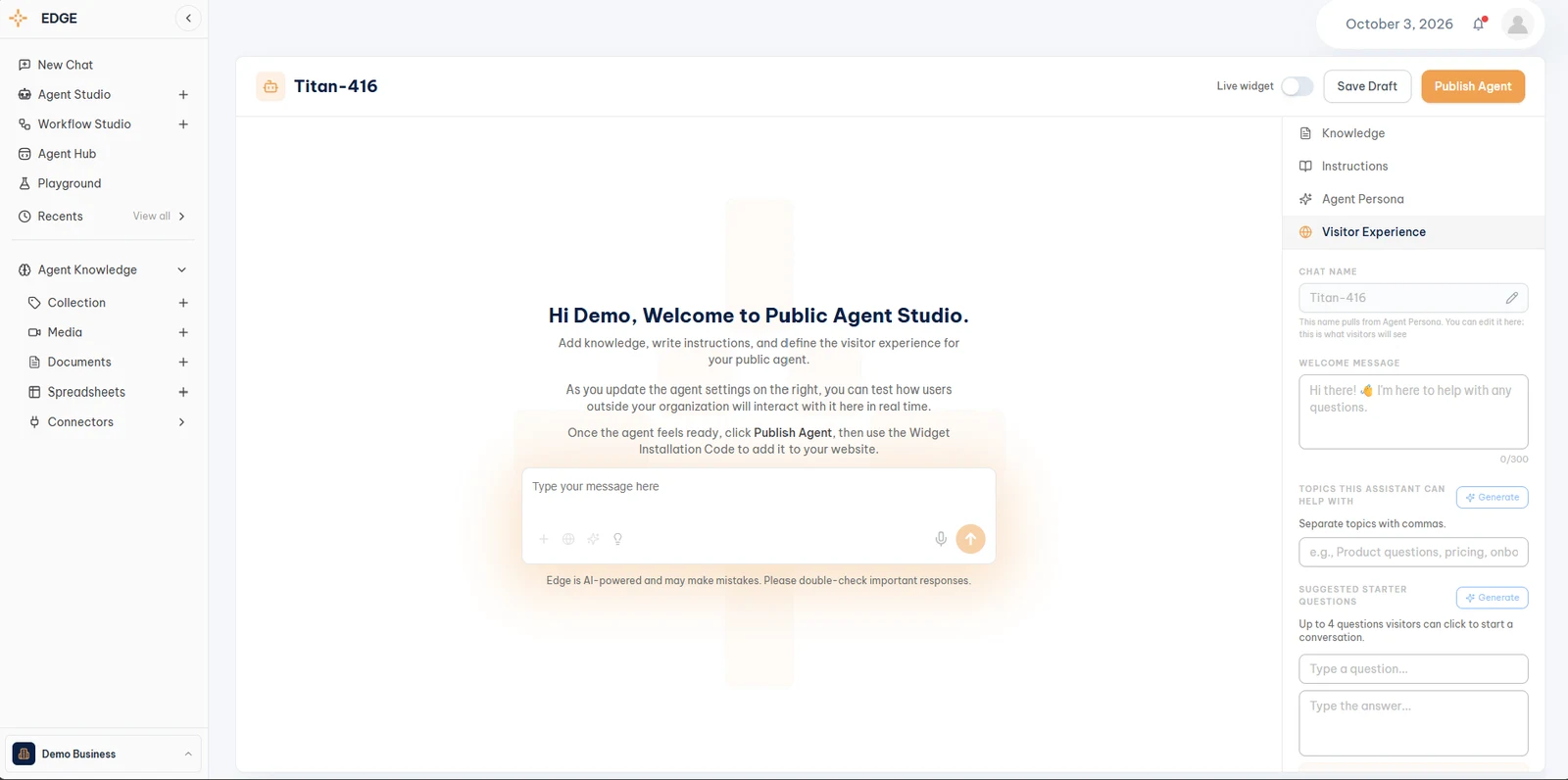This screenshot has width=1568, height=780.
Task: Click the topics input field
Action: pyautogui.click(x=1413, y=553)
